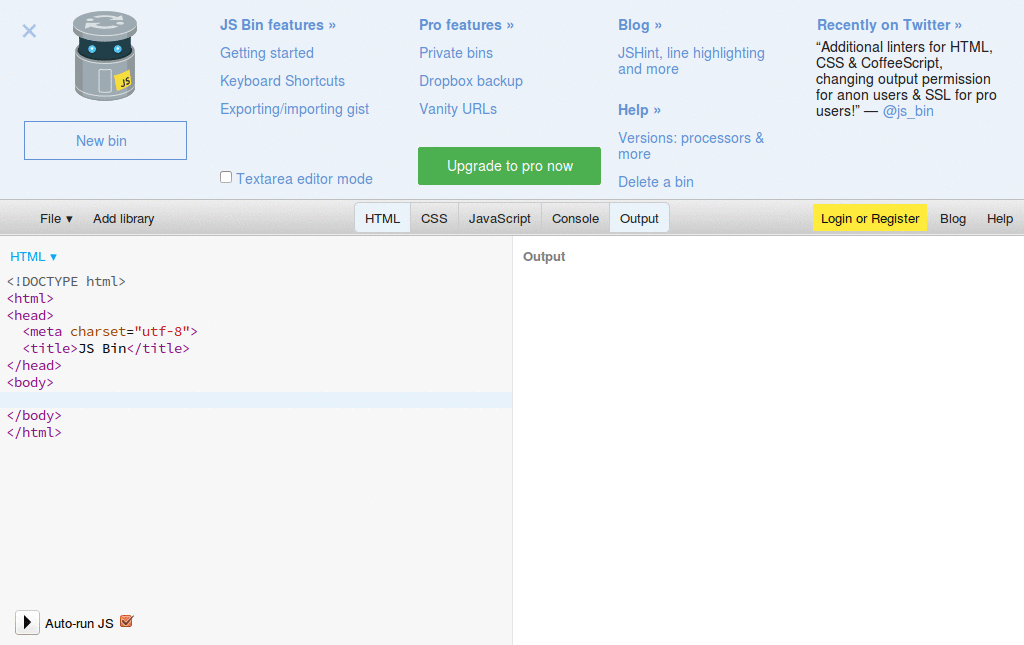Show the Console panel tab

pos(575,218)
